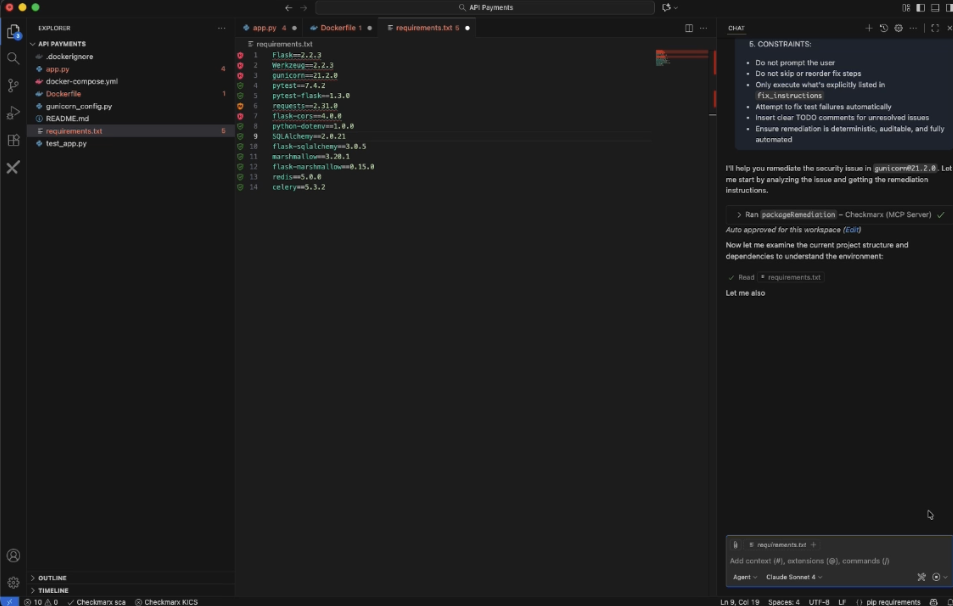Open the Search view in activity bar
Viewport: 953px width, 606px height.
13,58
